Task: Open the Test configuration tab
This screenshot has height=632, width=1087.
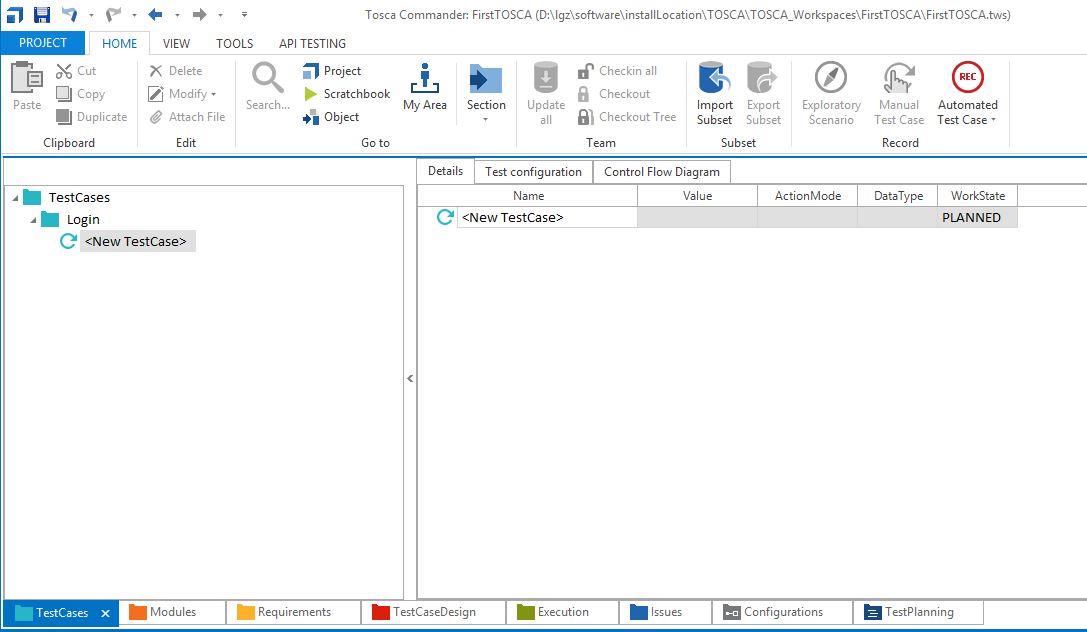Action: [x=533, y=172]
